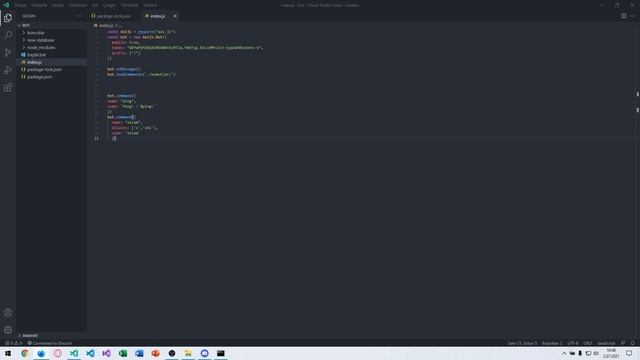Open the Extensions view
This screenshot has height=360, width=640.
coord(8,88)
